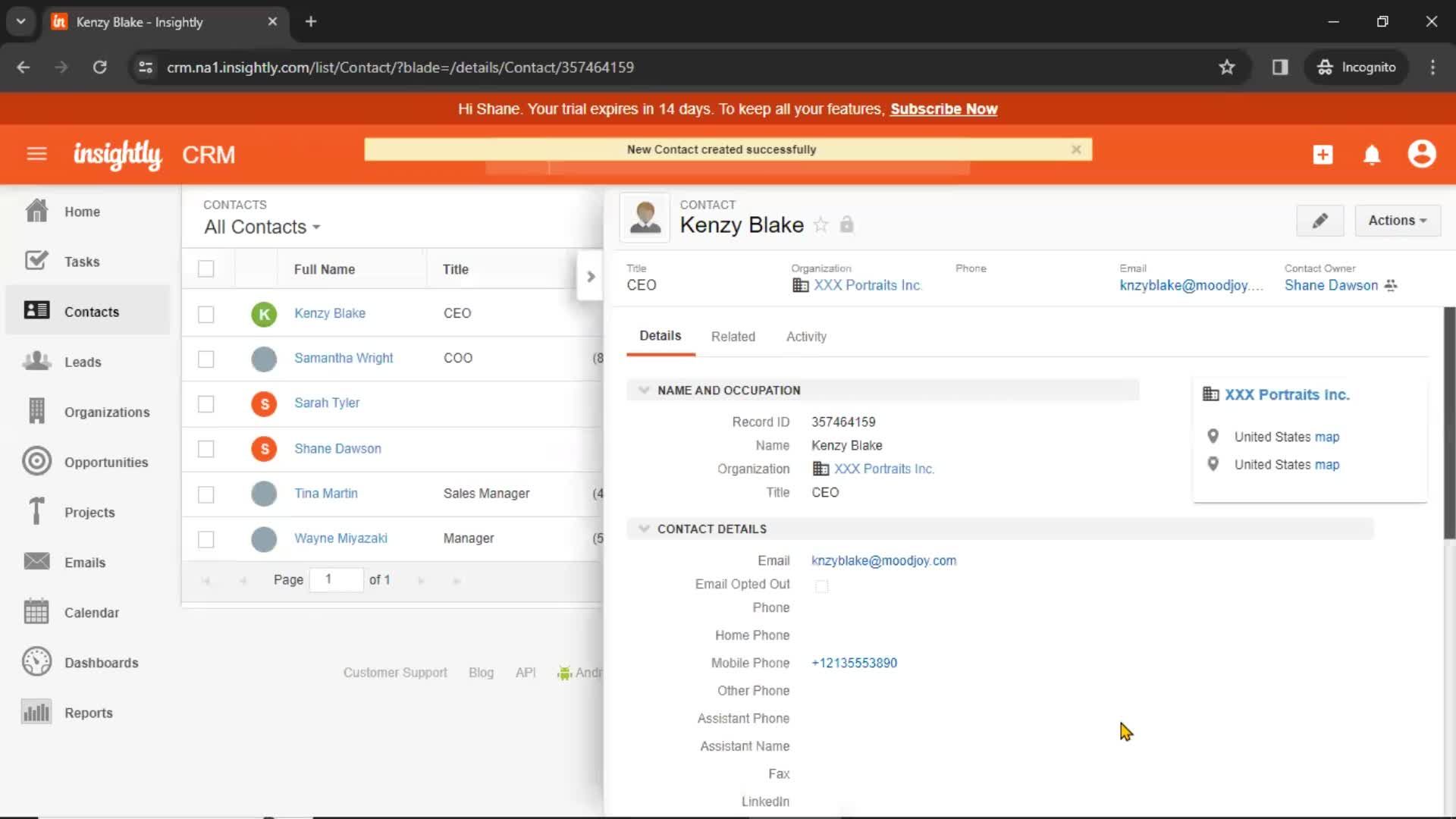Viewport: 1456px width, 819px height.
Task: Switch to the Related tab
Action: 733,336
